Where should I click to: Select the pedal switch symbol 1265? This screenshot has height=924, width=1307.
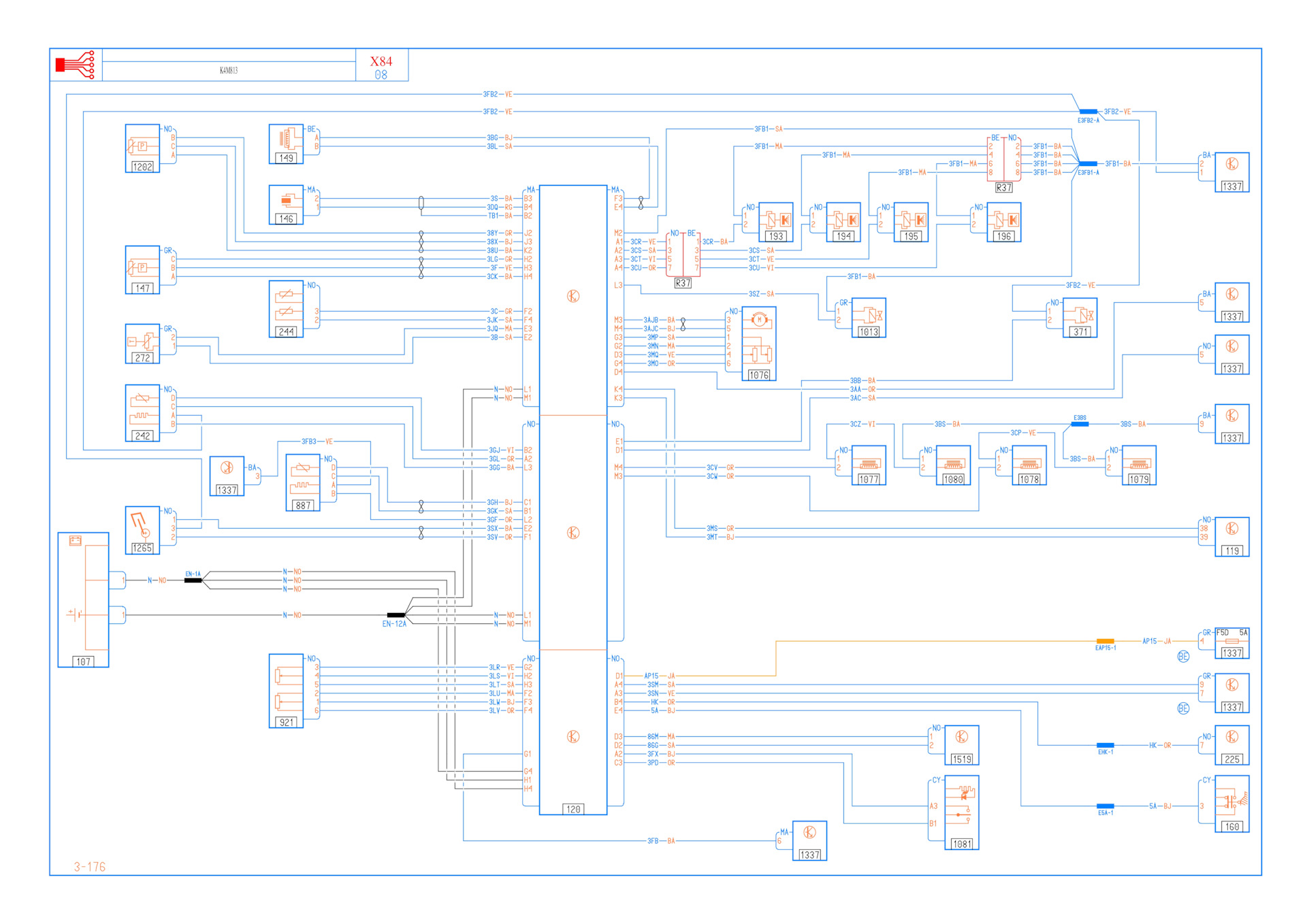142,529
